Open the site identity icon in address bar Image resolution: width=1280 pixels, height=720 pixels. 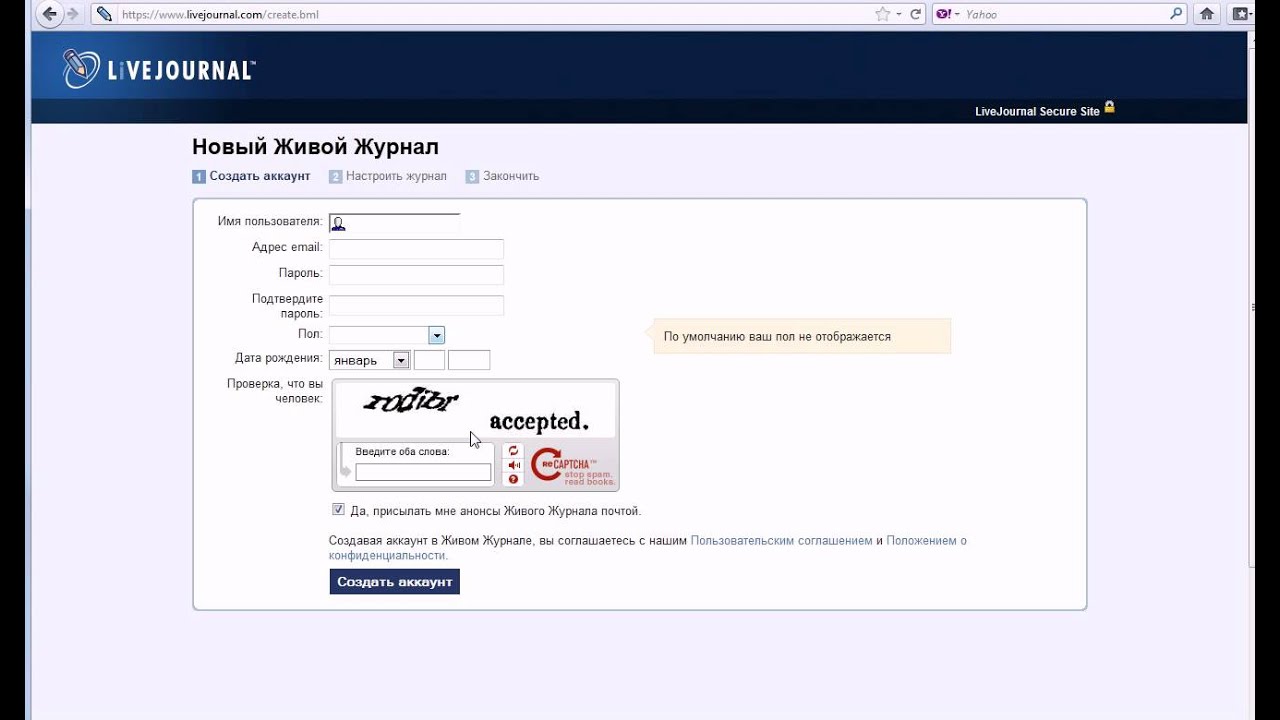[104, 14]
